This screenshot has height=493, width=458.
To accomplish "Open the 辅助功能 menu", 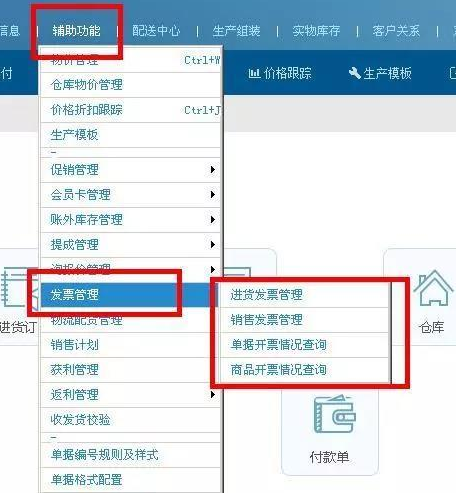I will click(76, 31).
